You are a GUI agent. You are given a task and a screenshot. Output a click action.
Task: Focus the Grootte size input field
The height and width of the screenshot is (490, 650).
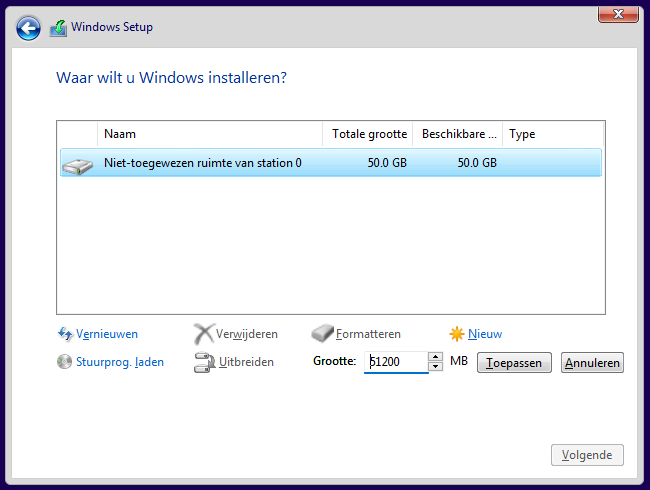tap(396, 362)
